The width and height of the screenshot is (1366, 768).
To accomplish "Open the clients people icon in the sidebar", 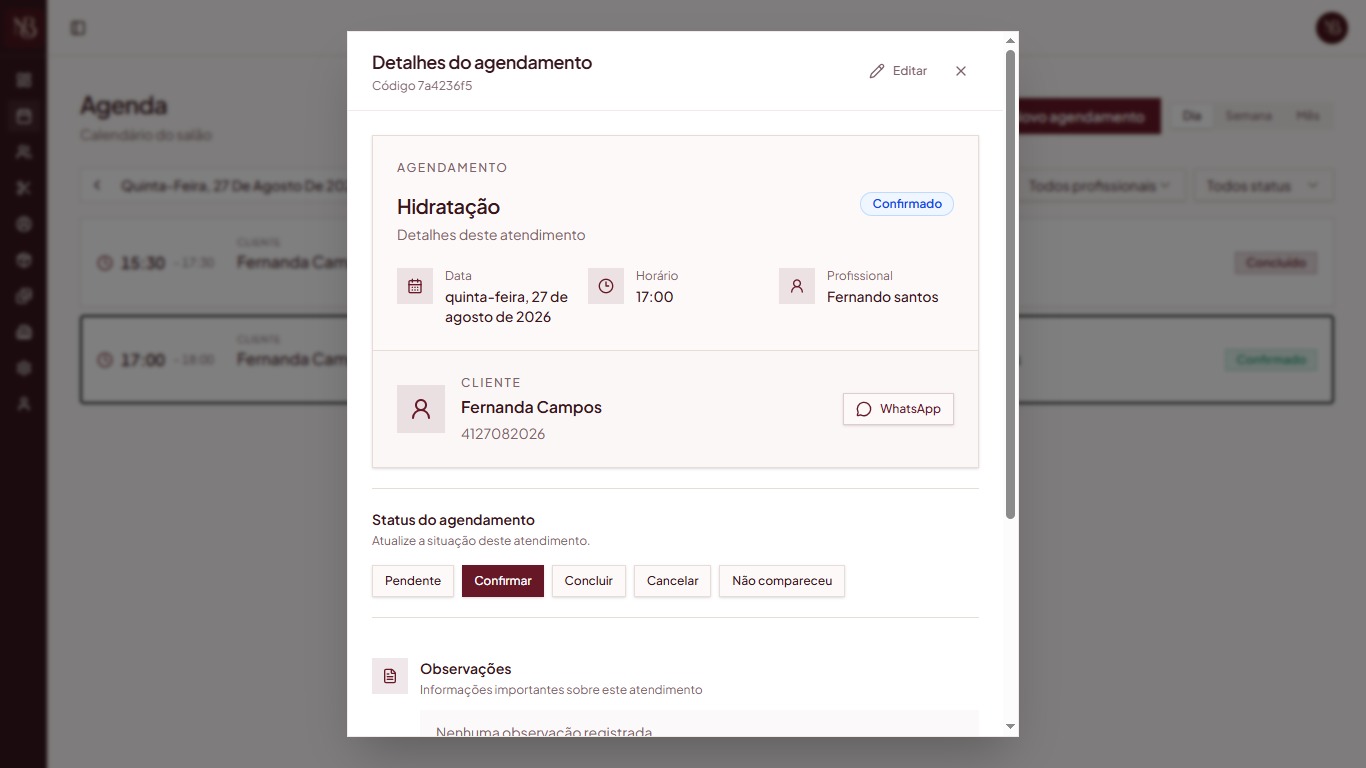I will pyautogui.click(x=24, y=152).
